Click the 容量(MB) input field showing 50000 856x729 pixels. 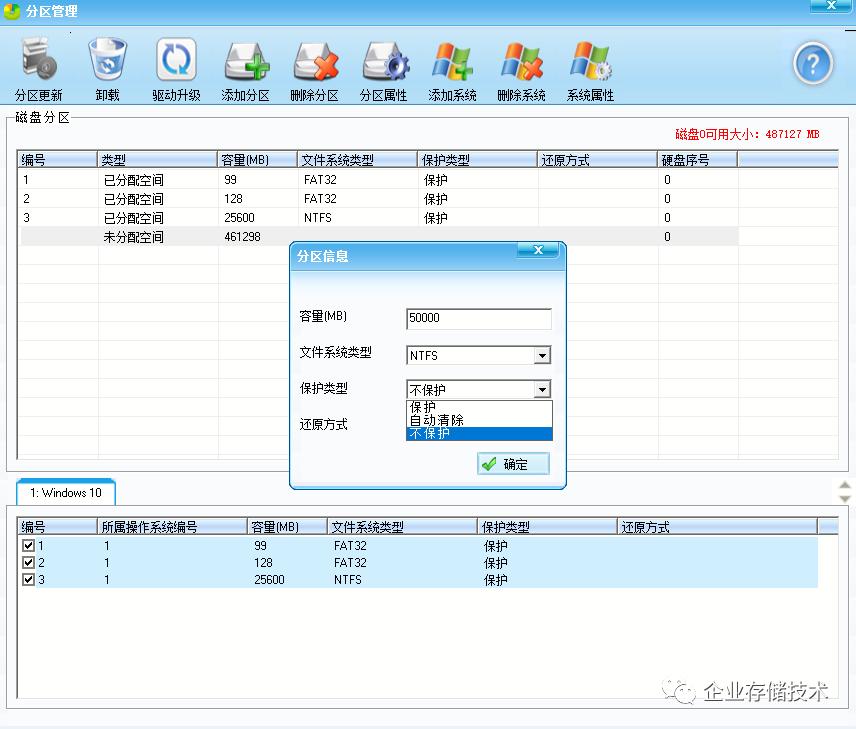point(478,318)
